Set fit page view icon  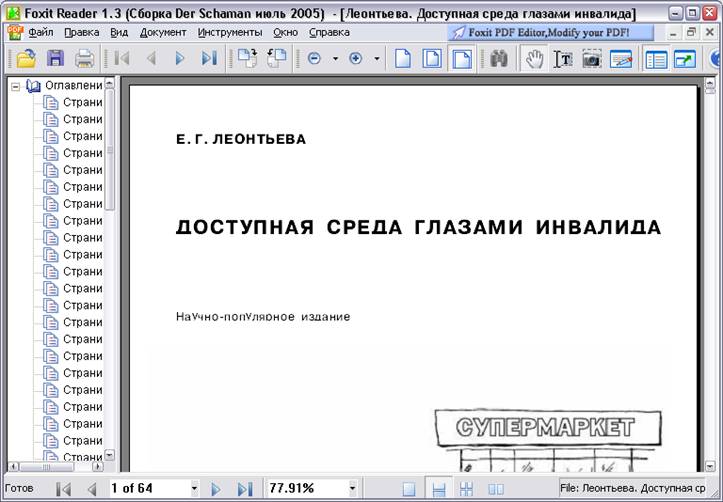point(432,59)
